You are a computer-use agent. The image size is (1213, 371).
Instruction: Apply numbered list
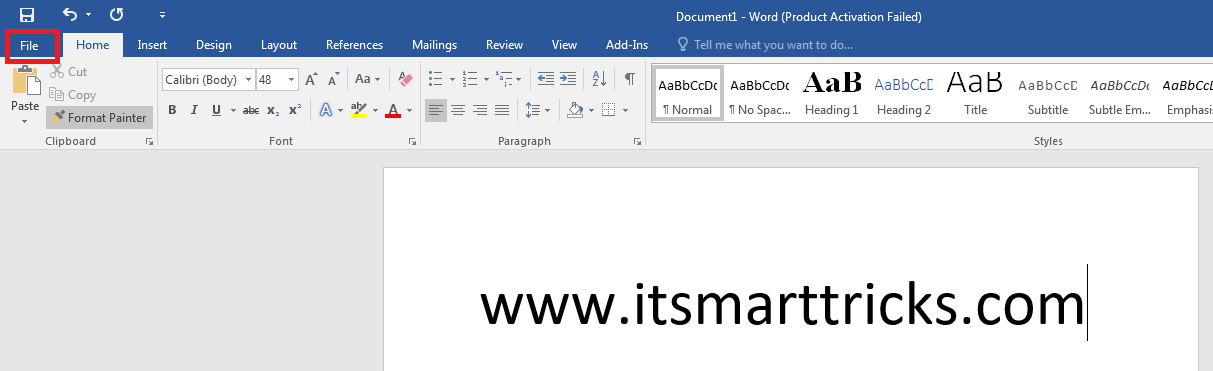(469, 79)
